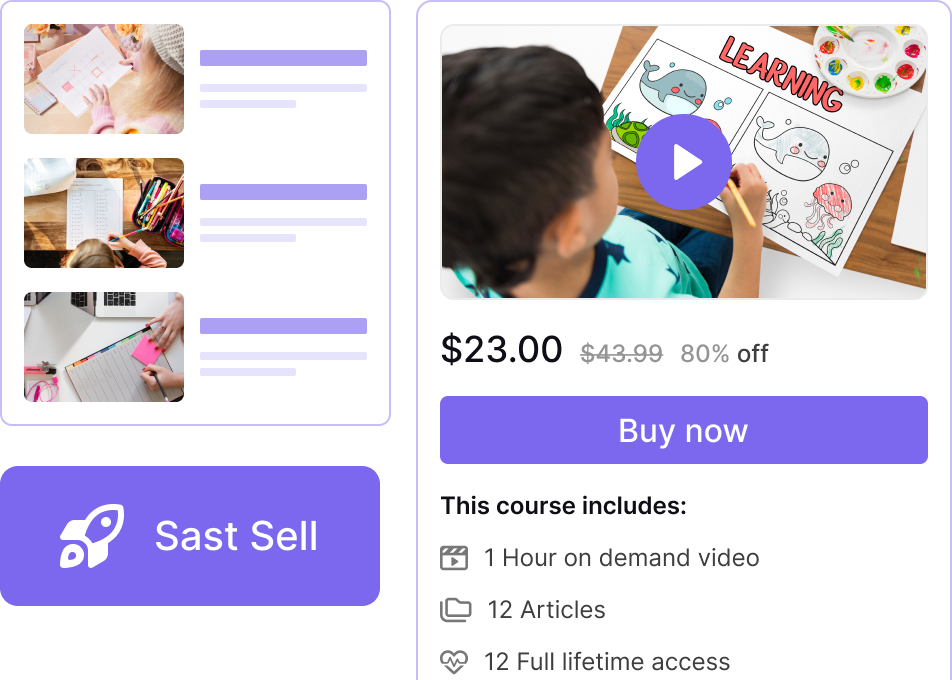Click the 1 Hour on demand video text

pyautogui.click(x=622, y=558)
